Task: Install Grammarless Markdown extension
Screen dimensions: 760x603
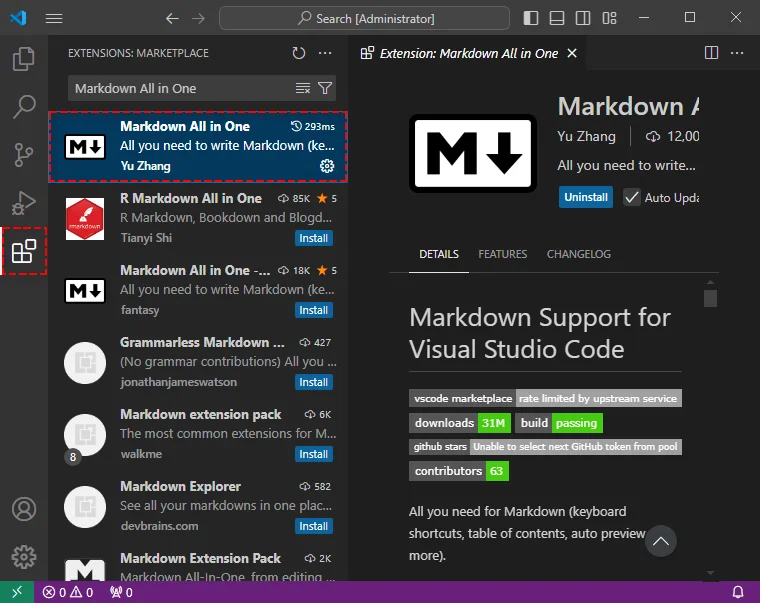Action: pos(314,382)
